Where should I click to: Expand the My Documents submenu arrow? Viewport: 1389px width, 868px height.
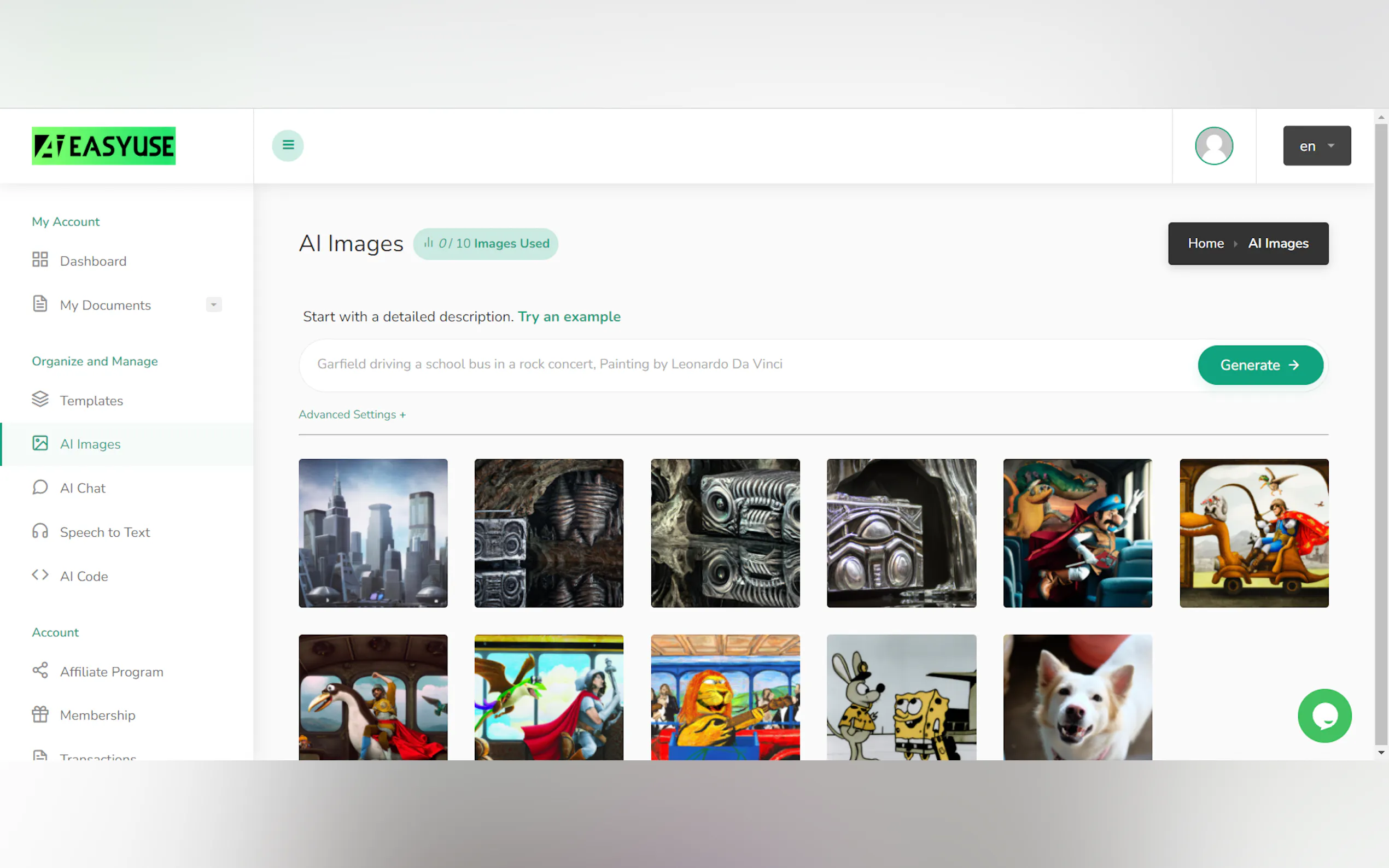pyautogui.click(x=214, y=305)
